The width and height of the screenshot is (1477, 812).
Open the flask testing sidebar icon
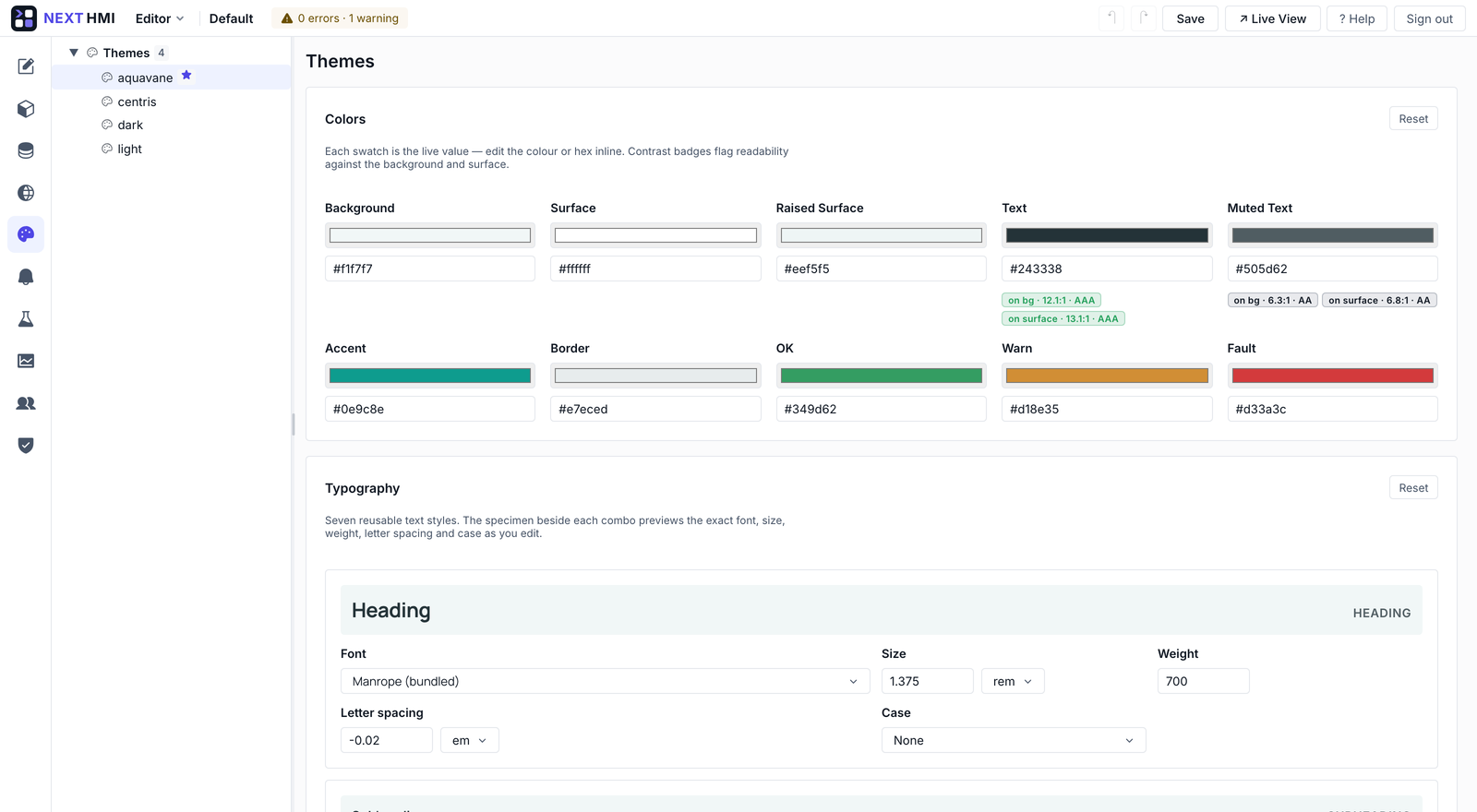26,319
